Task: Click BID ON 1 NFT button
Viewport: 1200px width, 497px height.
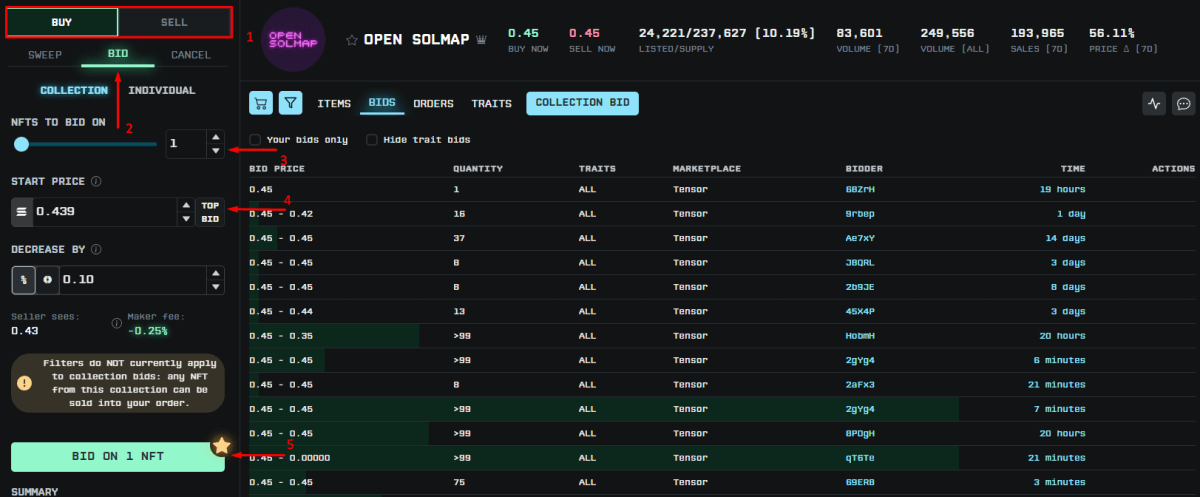Action: [118, 456]
